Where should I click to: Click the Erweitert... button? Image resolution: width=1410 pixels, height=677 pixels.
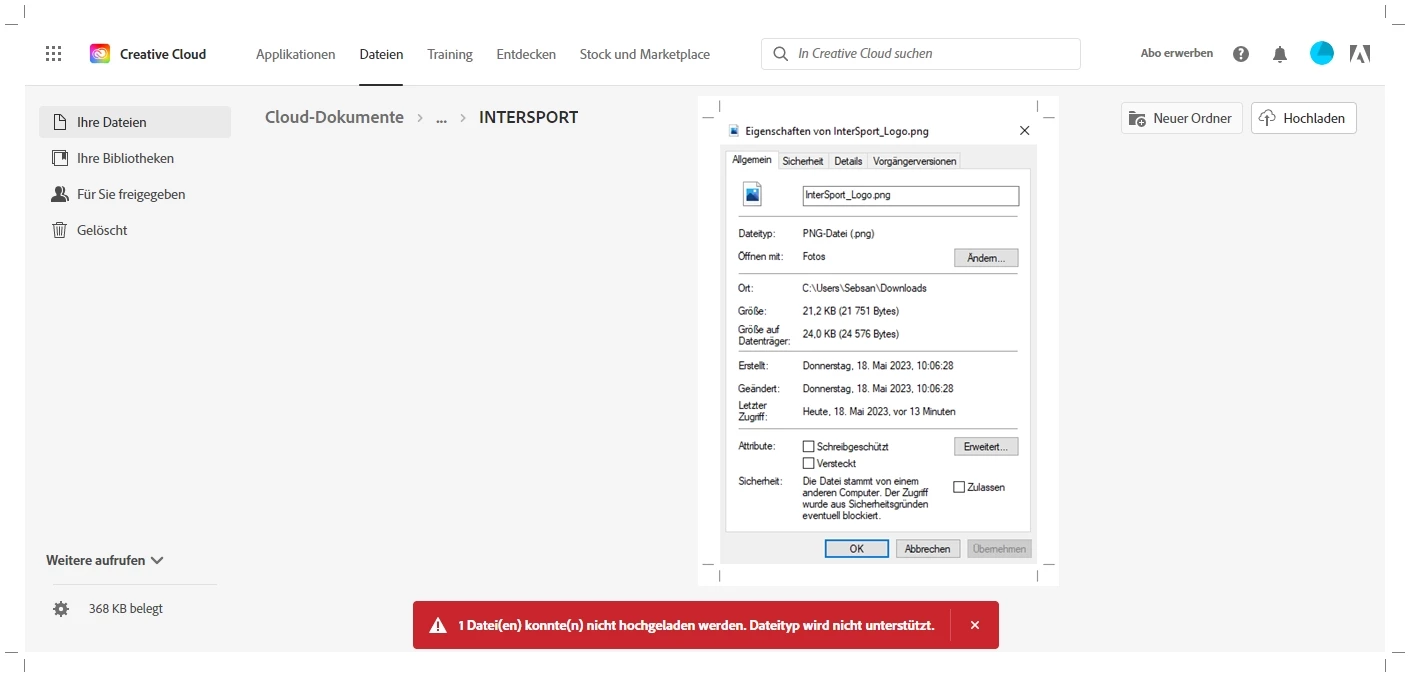986,447
